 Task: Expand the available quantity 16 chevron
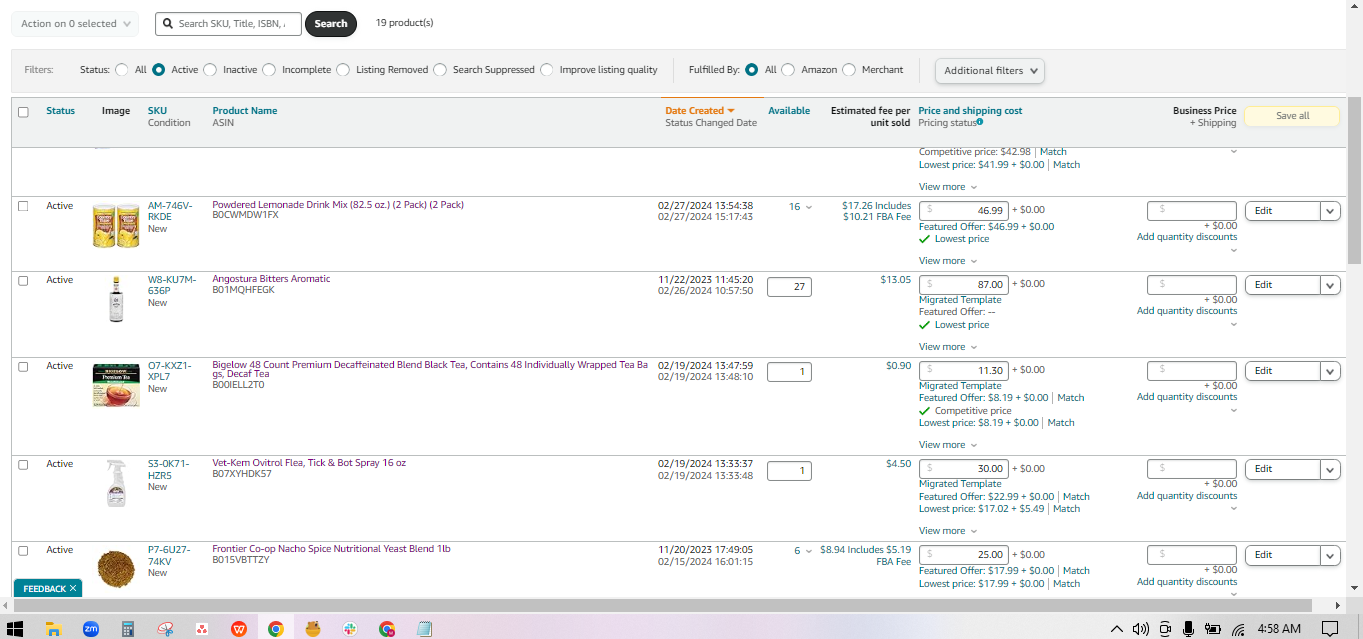pos(808,207)
